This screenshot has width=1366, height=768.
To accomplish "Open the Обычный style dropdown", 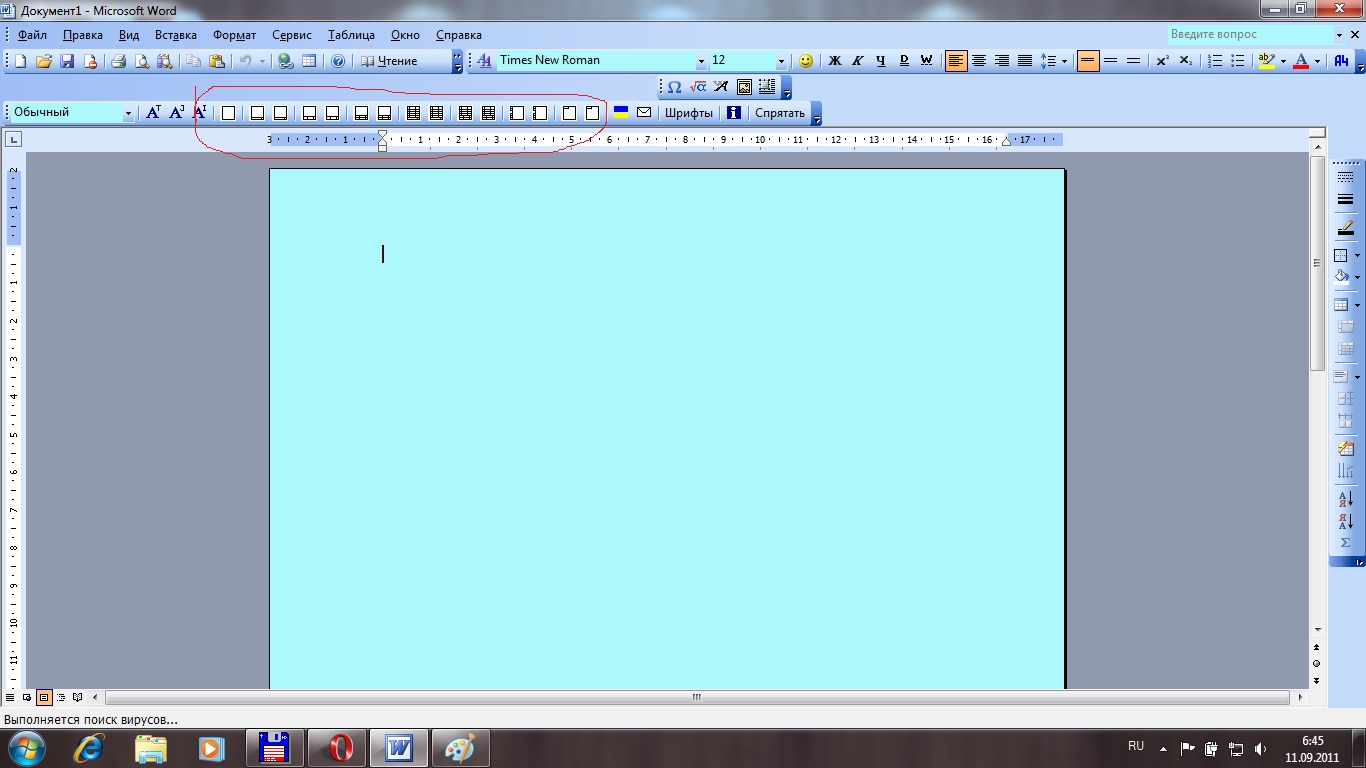I will point(128,113).
